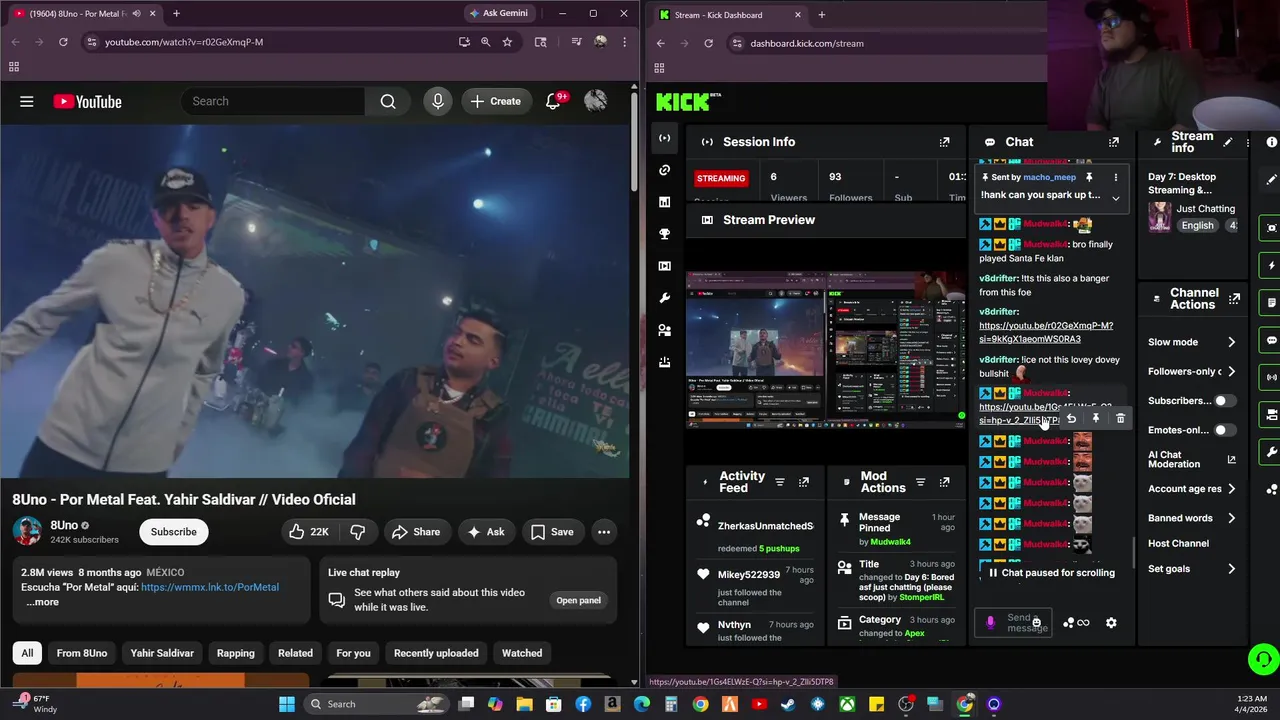Click the Stream Preview thumbnail
The image size is (1280, 720).
pos(826,350)
